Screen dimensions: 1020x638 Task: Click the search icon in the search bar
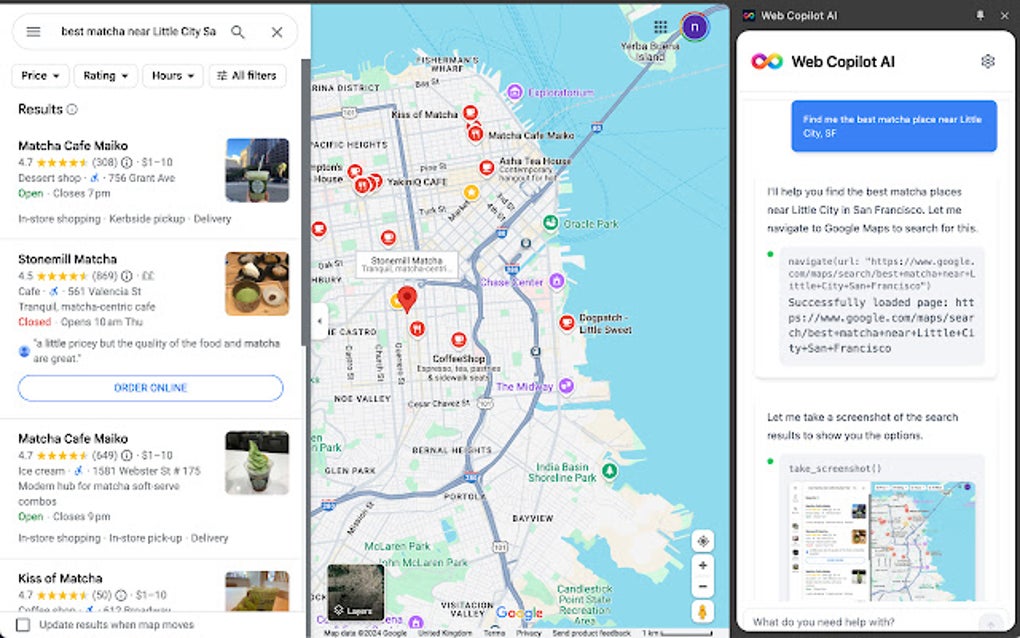(x=237, y=31)
